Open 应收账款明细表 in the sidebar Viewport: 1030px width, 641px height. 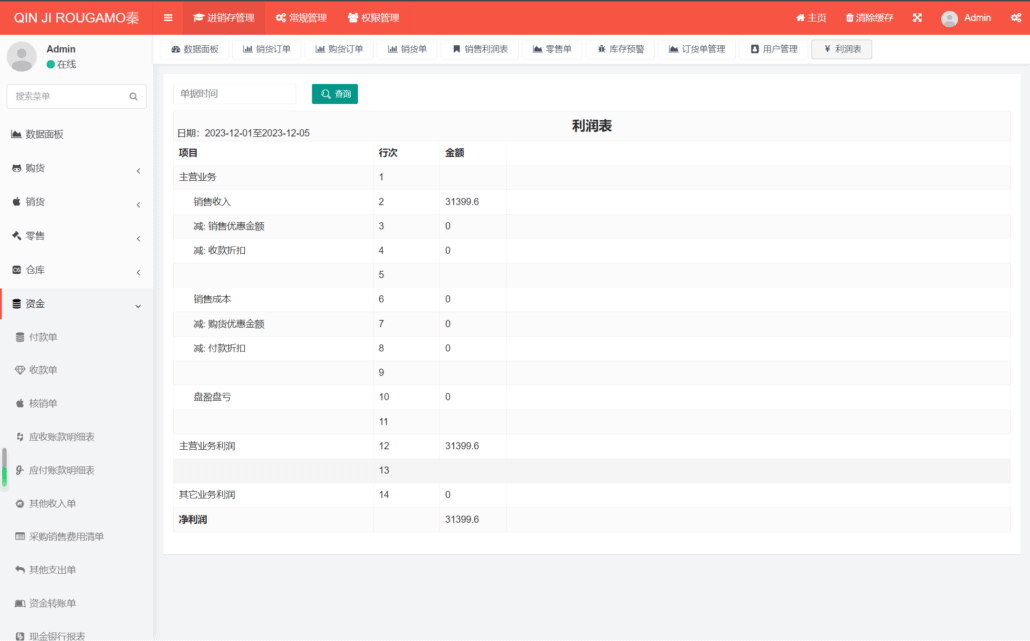pos(61,437)
